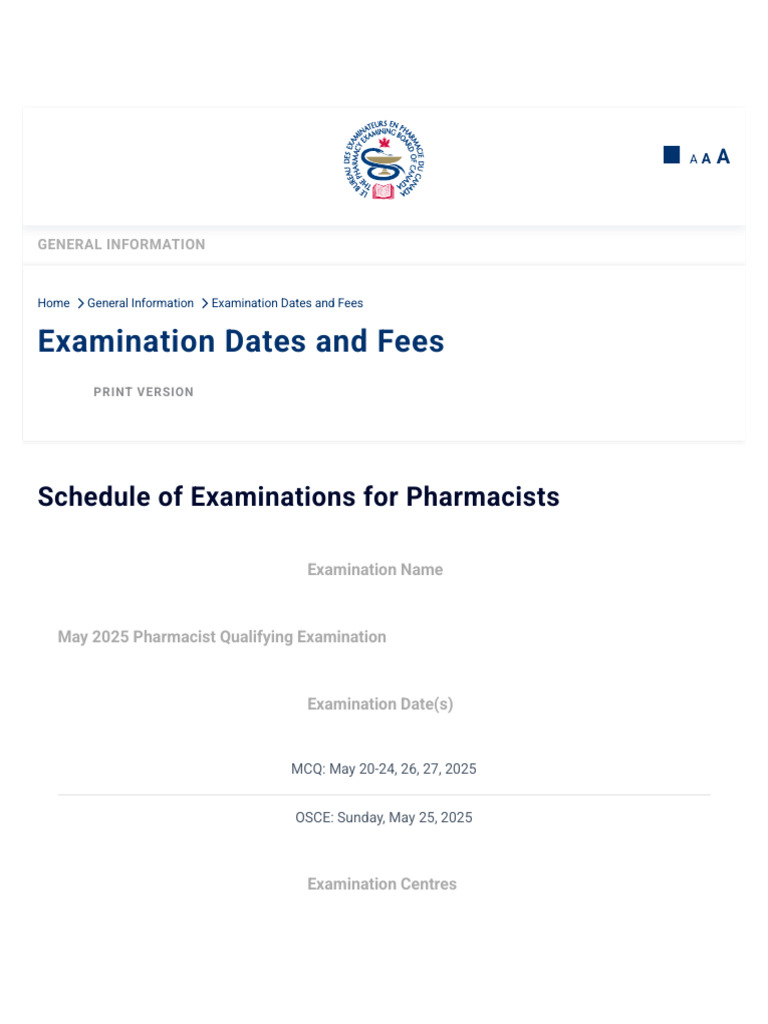Click the chevron after General Information breadcrumb
Screen dimensions: 768x1024
click(204, 303)
